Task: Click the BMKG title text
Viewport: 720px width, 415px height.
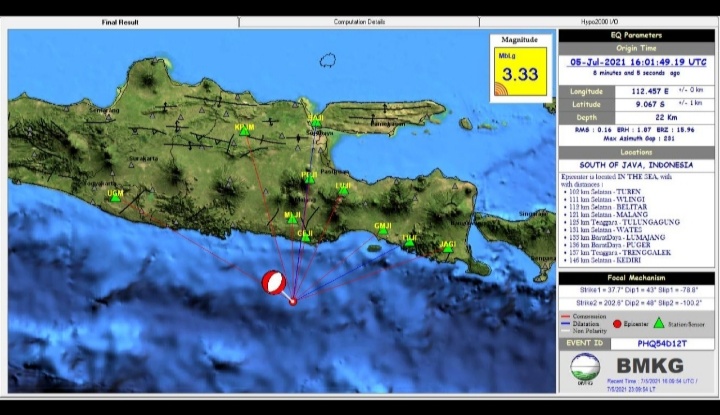Action: 650,366
